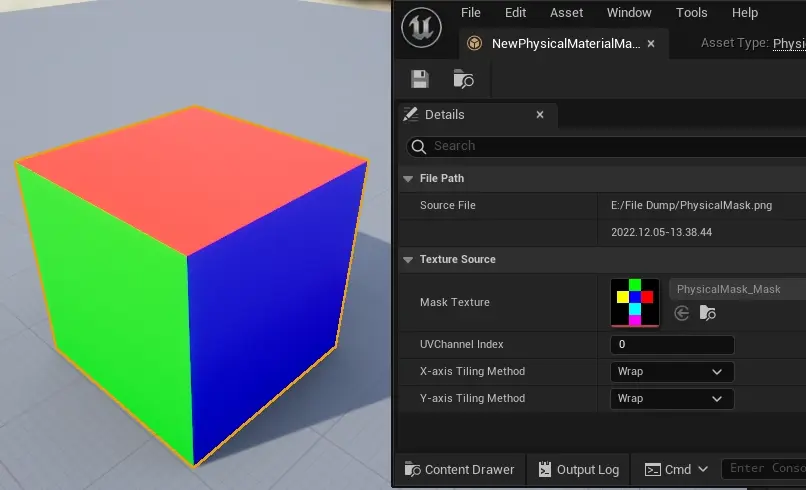Open the Y-axis Tiling Method dropdown
This screenshot has width=806, height=490.
tap(672, 398)
